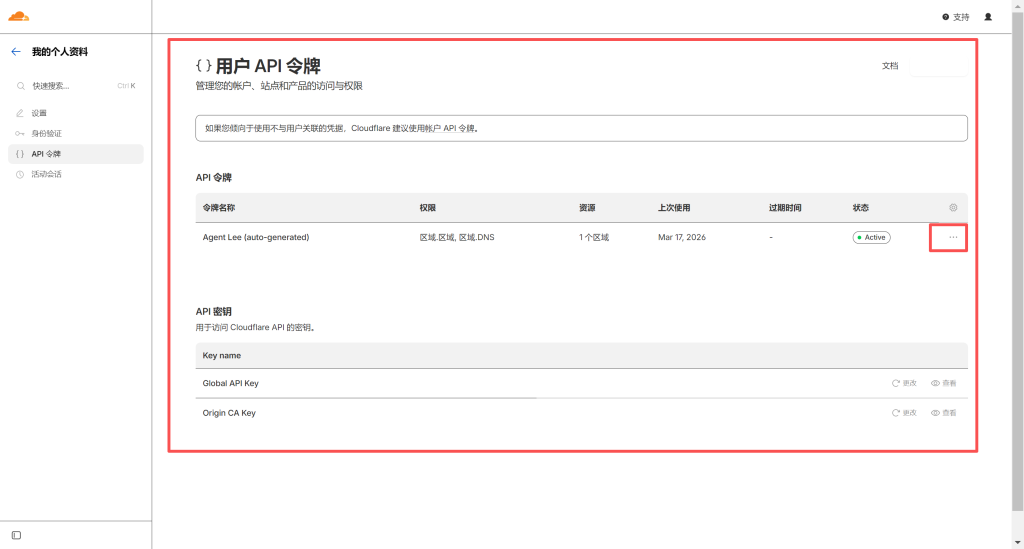Click the pencil icon beside 设置

[20, 113]
